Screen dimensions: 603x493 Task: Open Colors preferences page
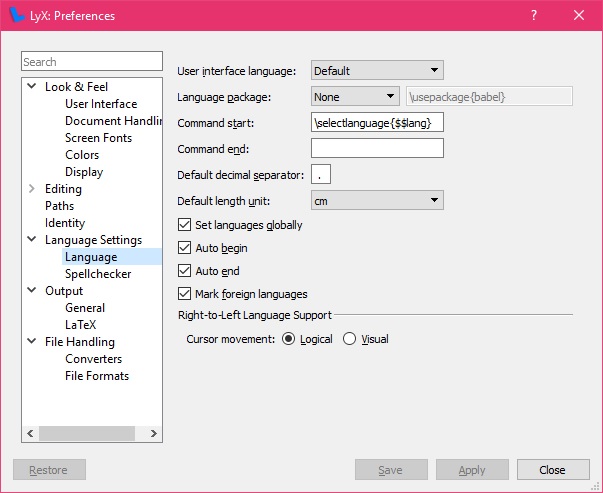82,155
